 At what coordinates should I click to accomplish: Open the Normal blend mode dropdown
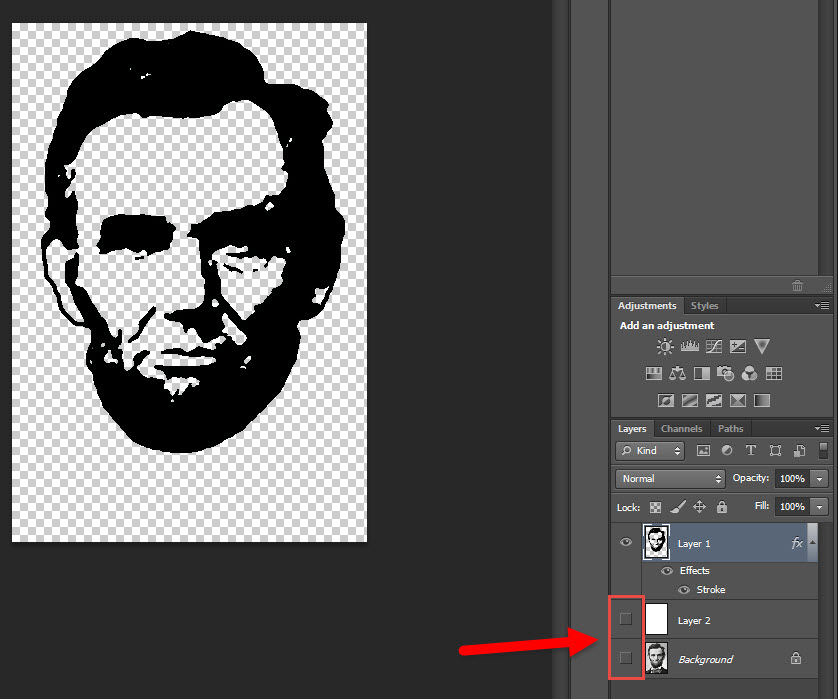(x=669, y=479)
